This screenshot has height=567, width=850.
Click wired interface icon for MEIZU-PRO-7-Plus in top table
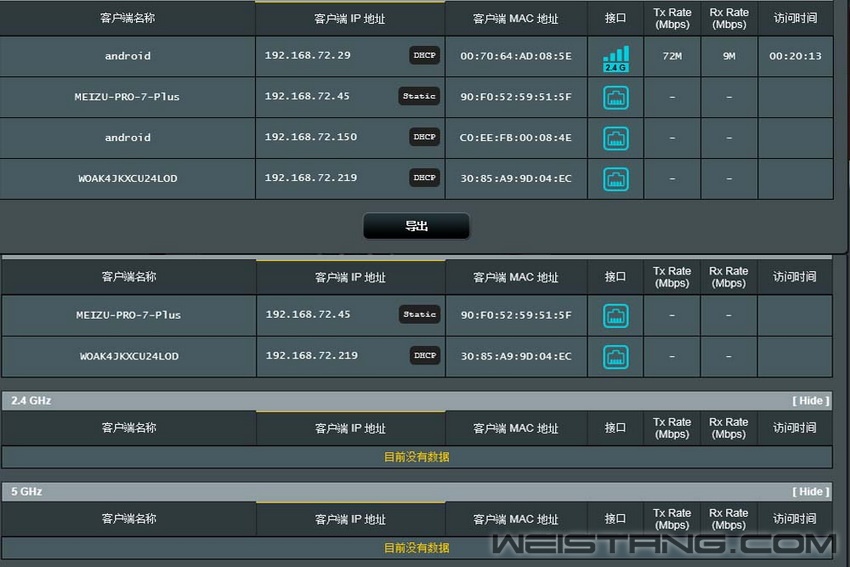pyautogui.click(x=616, y=97)
